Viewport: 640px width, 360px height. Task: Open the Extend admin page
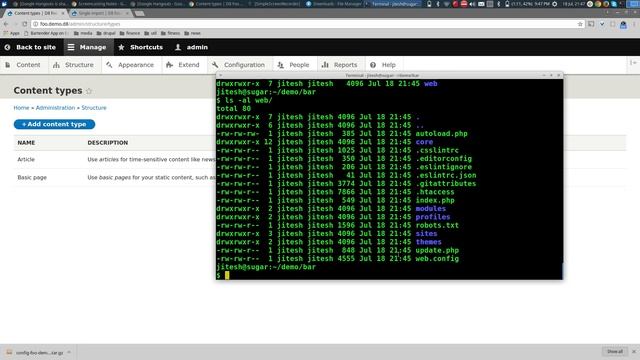click(x=183, y=65)
